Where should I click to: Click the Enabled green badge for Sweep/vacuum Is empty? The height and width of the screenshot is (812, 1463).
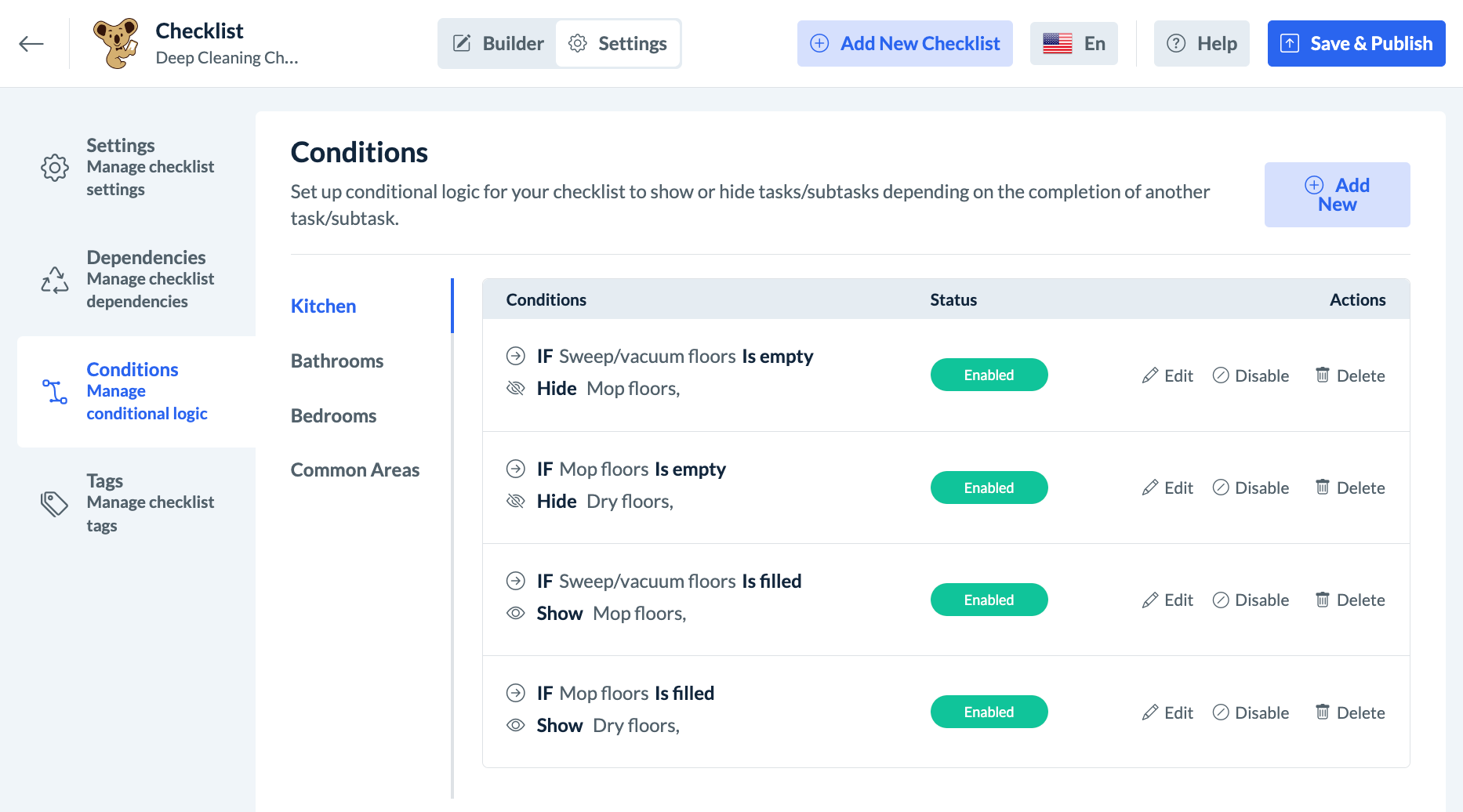tap(989, 375)
